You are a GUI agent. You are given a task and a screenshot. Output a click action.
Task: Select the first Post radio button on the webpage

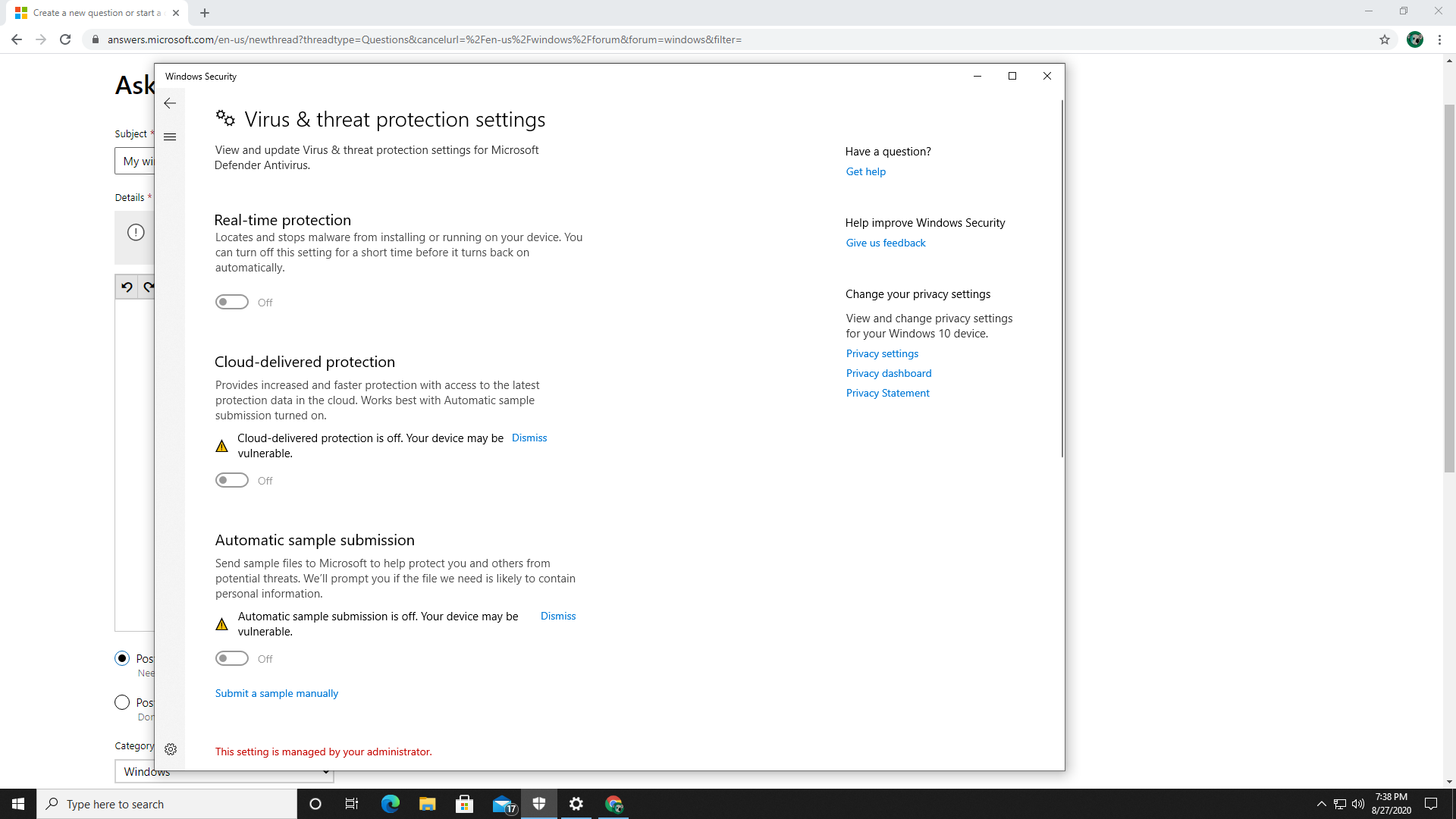click(x=122, y=658)
